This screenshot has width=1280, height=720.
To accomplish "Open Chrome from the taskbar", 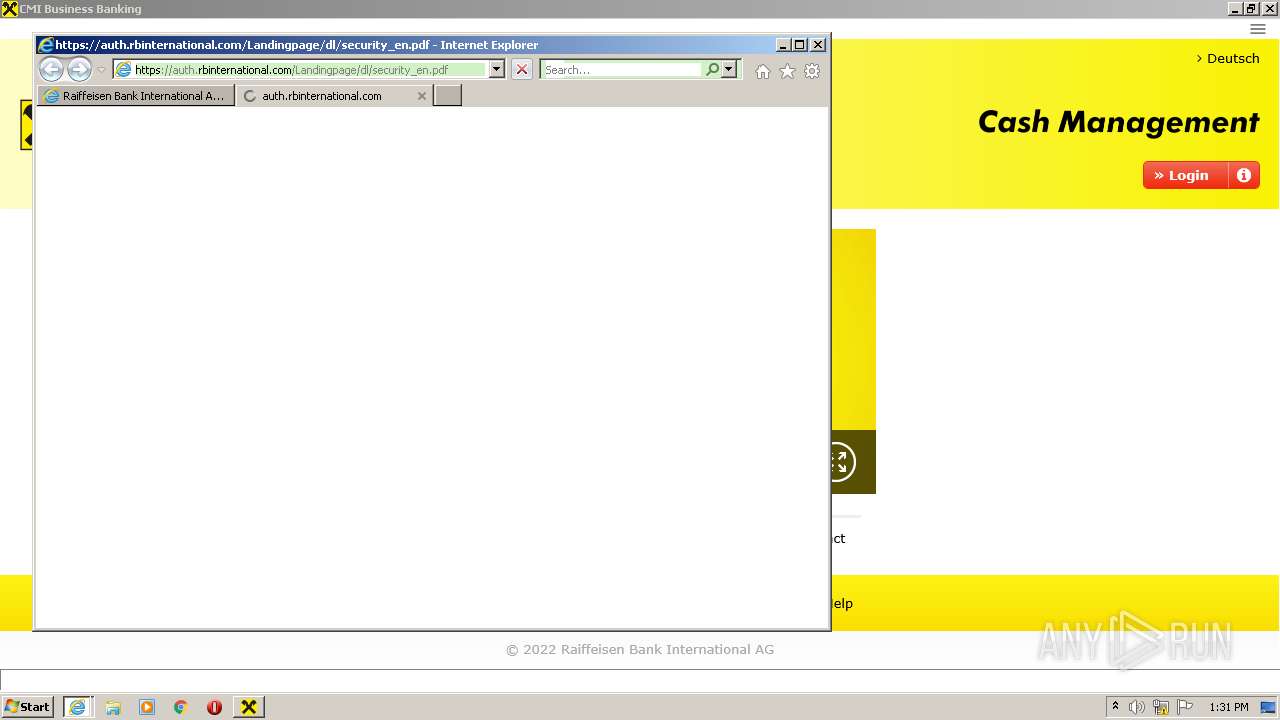I will click(x=181, y=707).
